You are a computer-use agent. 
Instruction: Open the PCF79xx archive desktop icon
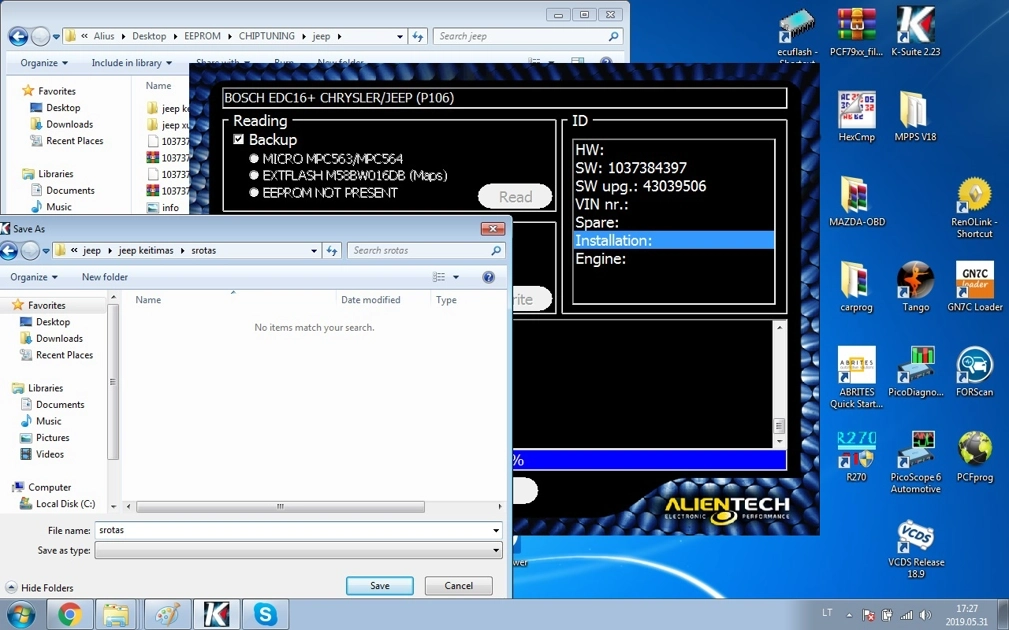click(x=856, y=32)
